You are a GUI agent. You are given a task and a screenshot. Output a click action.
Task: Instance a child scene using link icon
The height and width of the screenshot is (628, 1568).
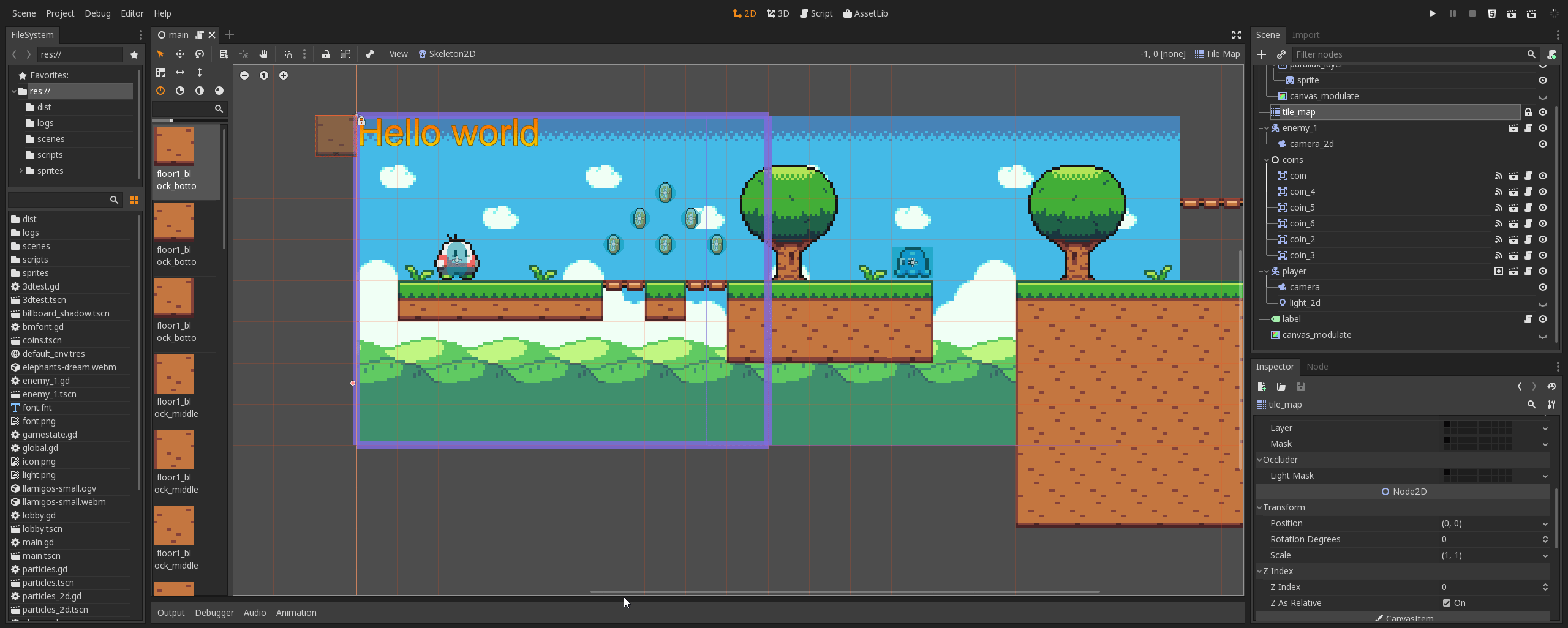pos(1281,54)
